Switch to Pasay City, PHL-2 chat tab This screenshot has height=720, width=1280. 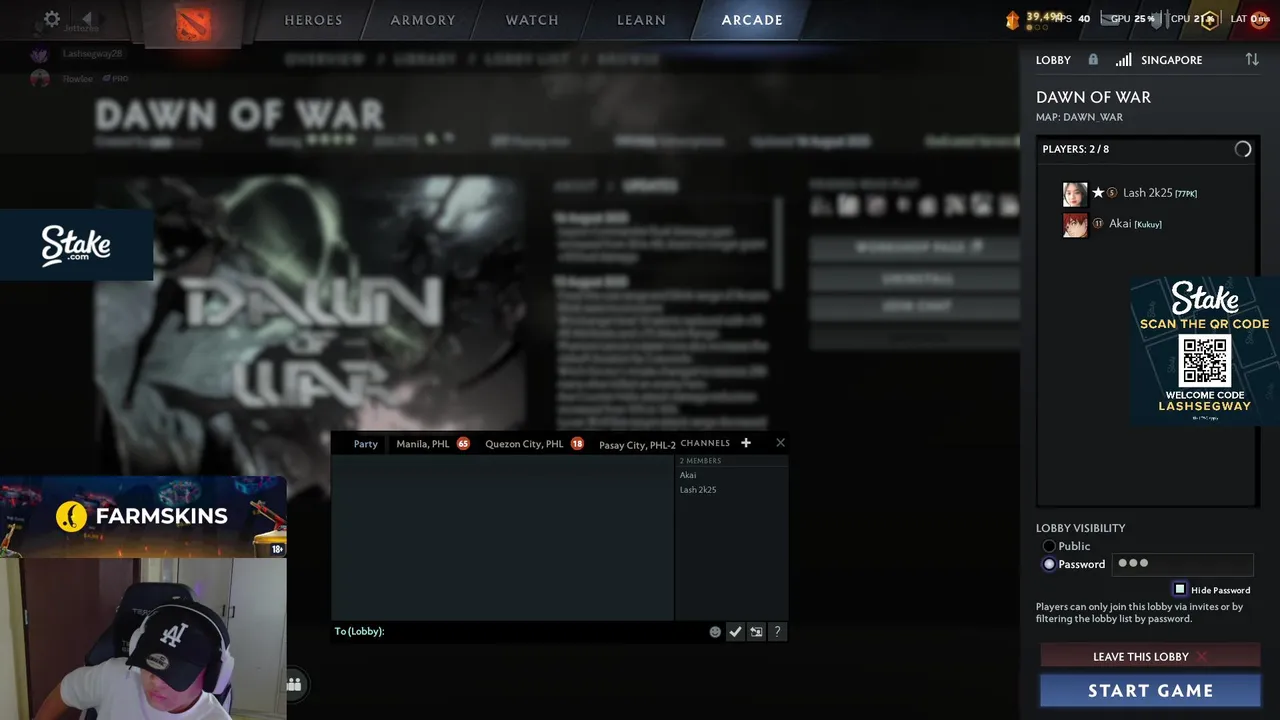coord(637,444)
